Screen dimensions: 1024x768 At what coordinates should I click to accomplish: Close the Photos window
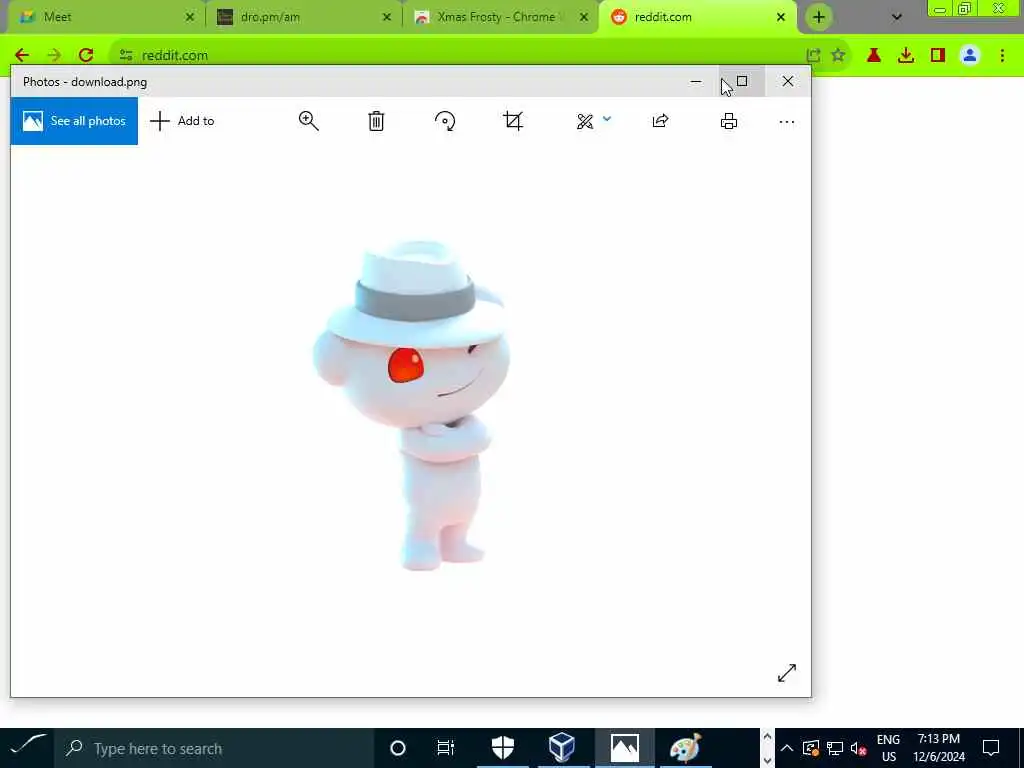(x=788, y=82)
